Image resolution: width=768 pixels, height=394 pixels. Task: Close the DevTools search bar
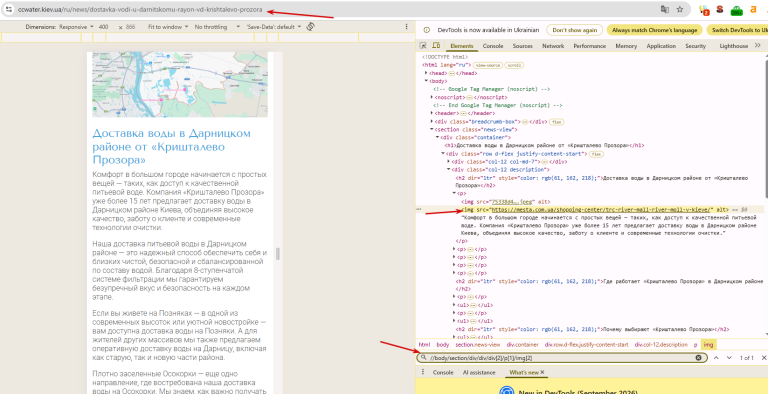click(x=764, y=358)
